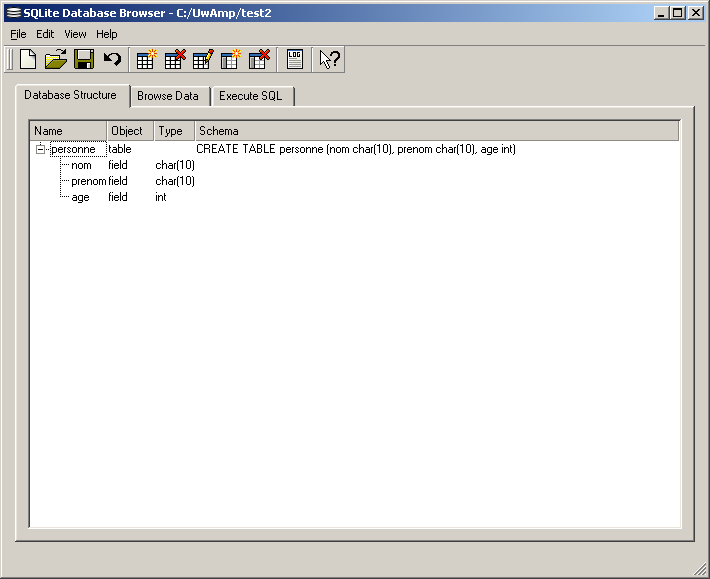The width and height of the screenshot is (710, 579).
Task: Click the New Database toolbar icon
Action: click(x=28, y=59)
